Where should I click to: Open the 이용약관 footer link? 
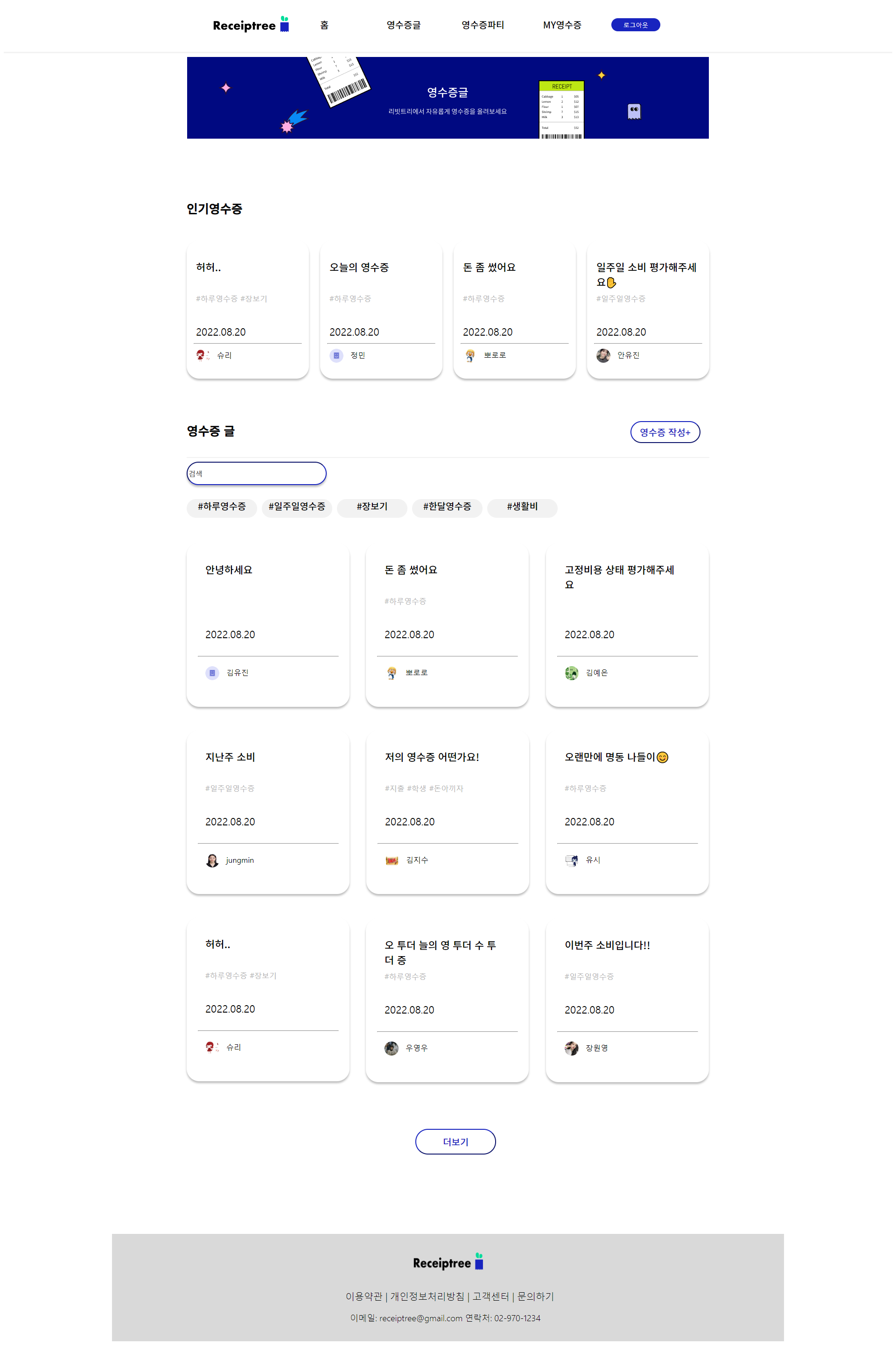pyautogui.click(x=364, y=1296)
